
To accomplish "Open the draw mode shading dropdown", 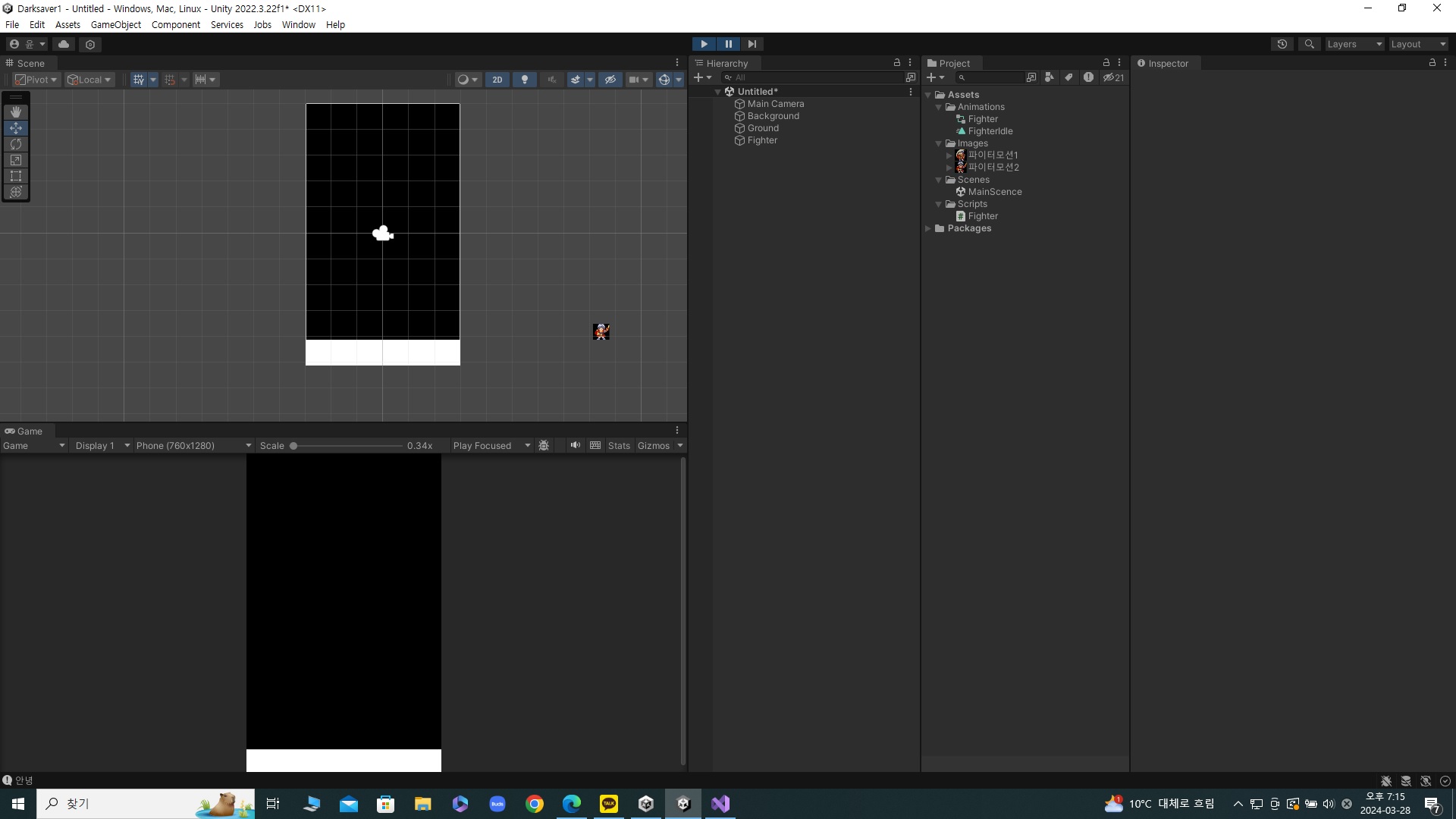I will coord(468,80).
